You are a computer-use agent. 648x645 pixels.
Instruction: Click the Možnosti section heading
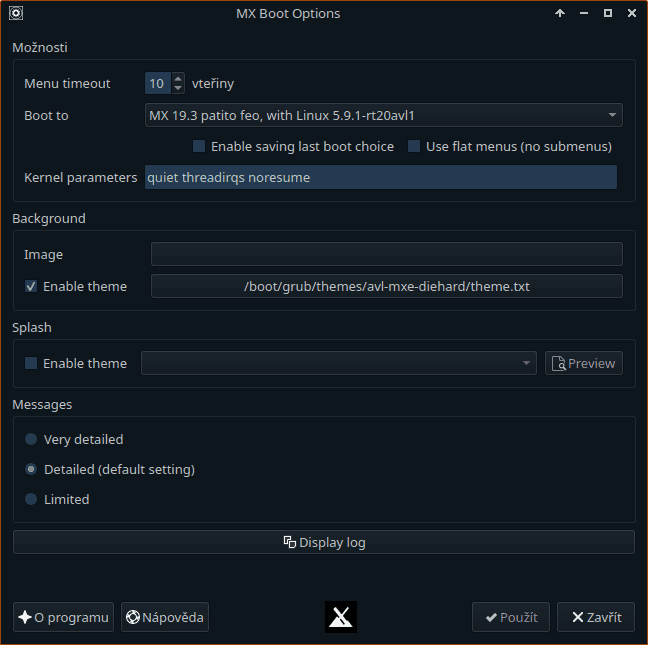pos(40,48)
